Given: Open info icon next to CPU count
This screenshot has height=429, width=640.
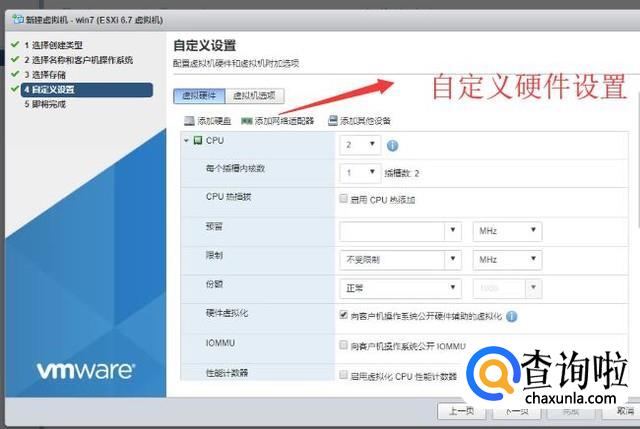Looking at the screenshot, I should coord(392,145).
